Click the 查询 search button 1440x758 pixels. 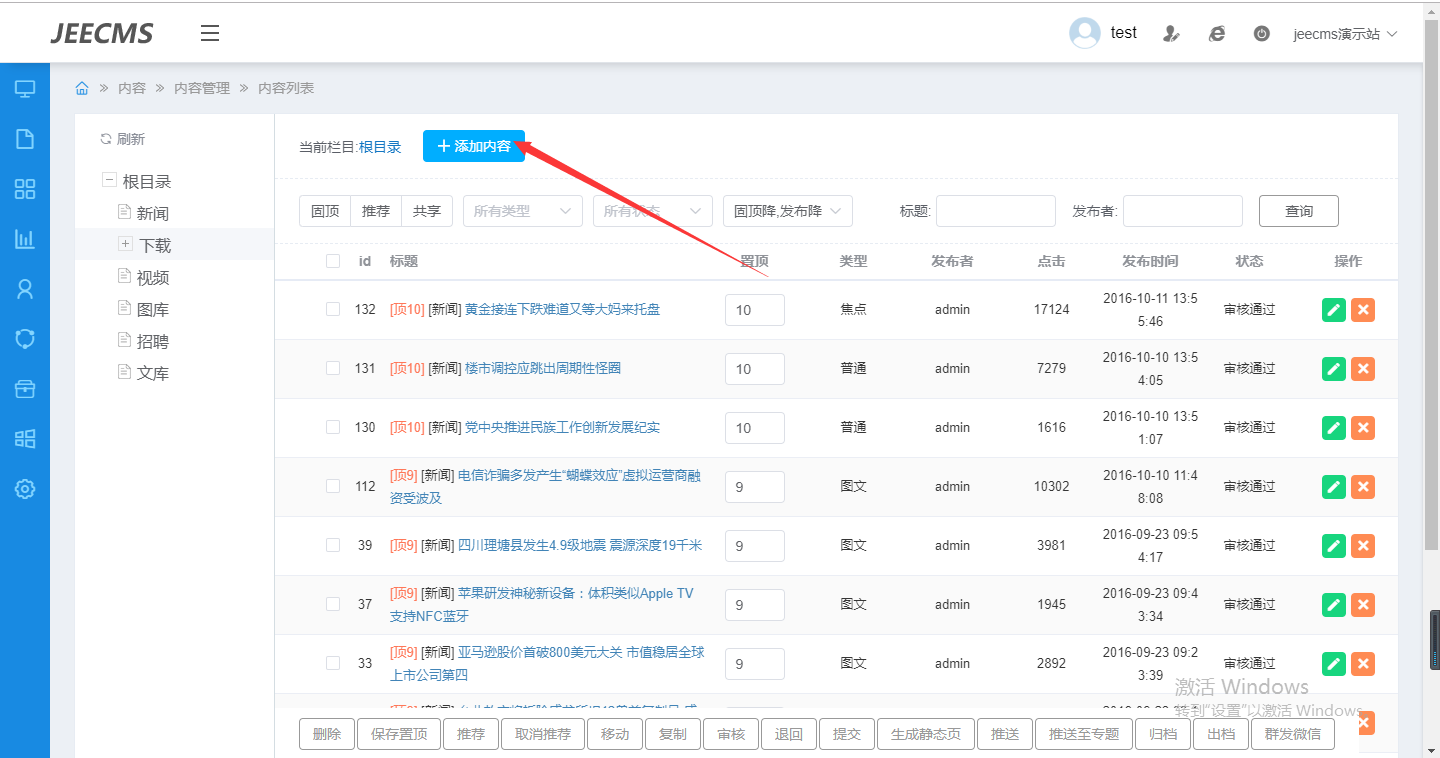1298,211
